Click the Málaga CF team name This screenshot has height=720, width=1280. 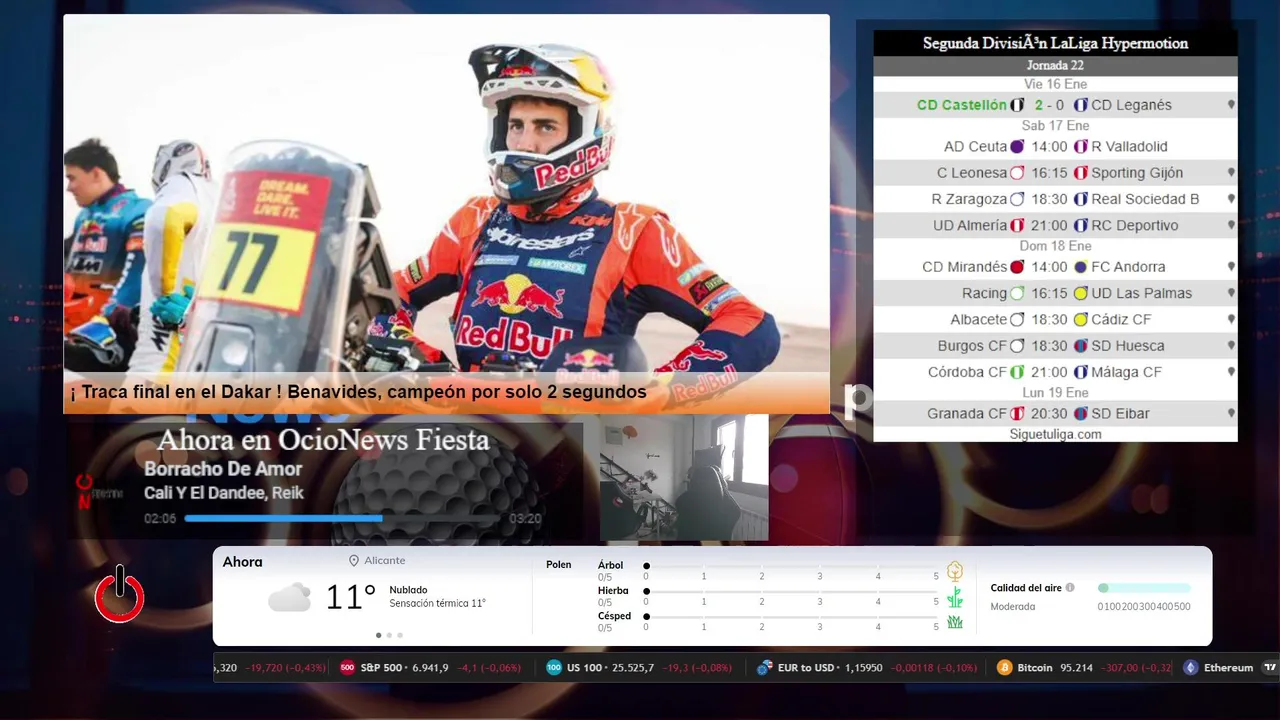[1126, 372]
